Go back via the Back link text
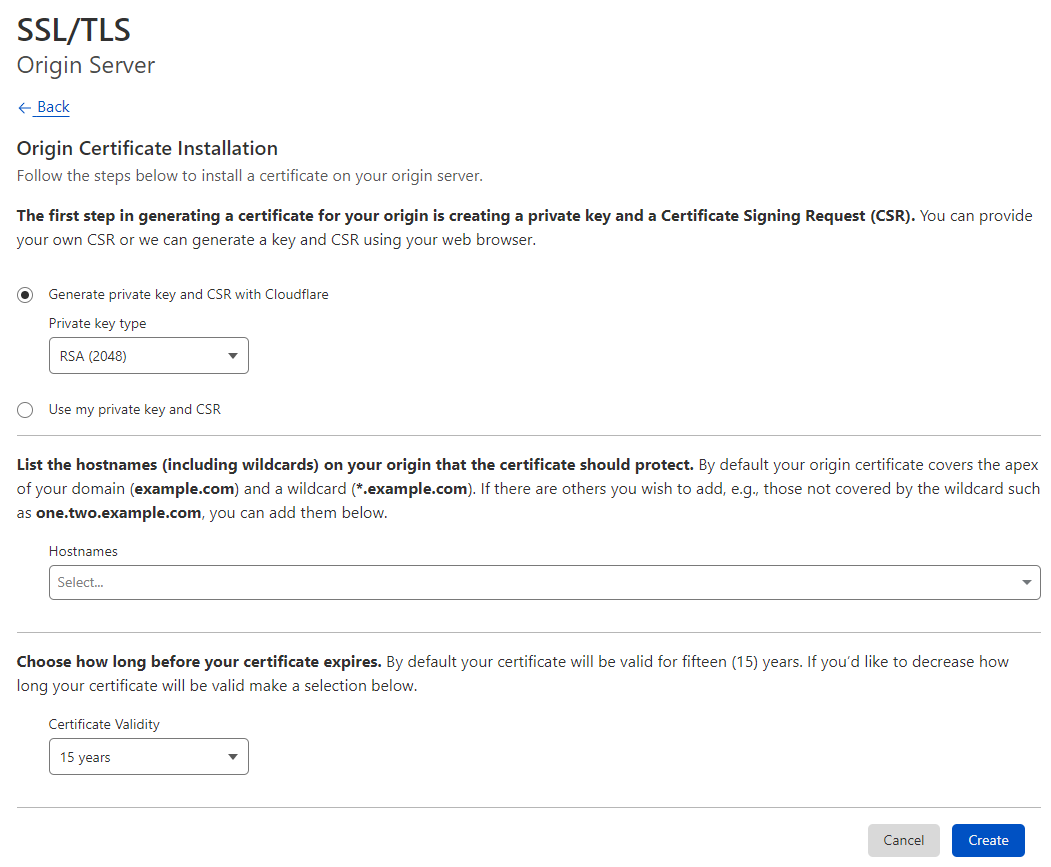The image size is (1051, 867). pyautogui.click(x=53, y=107)
